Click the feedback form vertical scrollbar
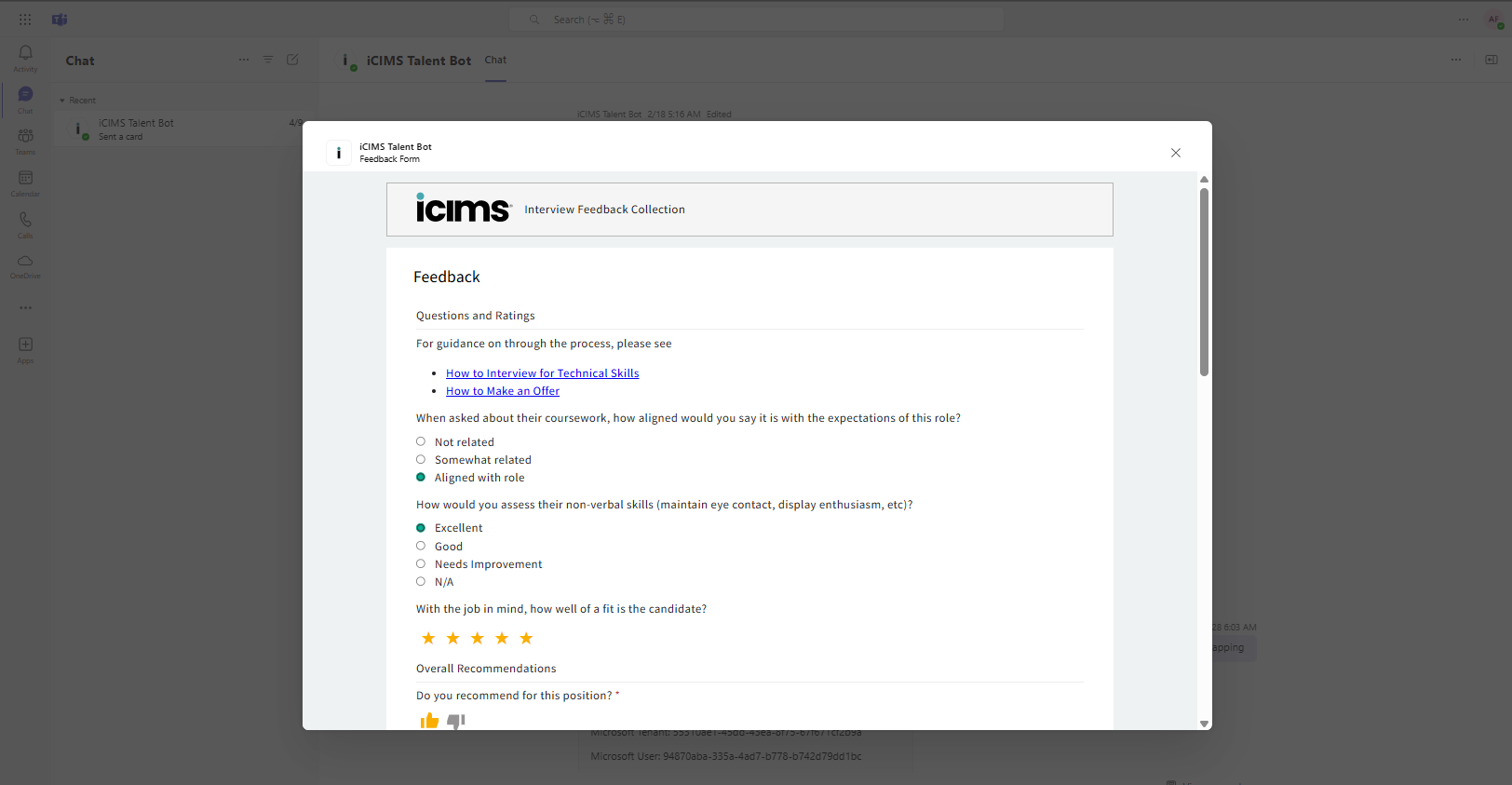This screenshot has height=785, width=1512. (x=1204, y=282)
